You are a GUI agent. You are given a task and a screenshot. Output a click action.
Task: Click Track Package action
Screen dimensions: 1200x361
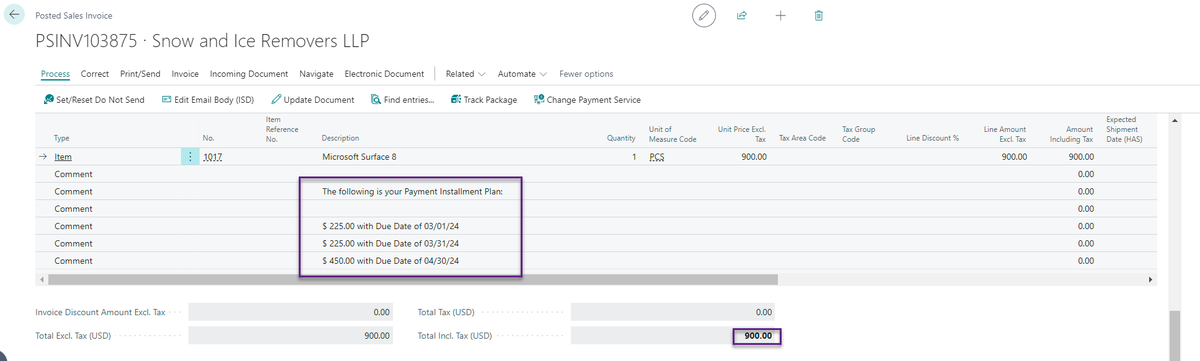click(x=483, y=100)
